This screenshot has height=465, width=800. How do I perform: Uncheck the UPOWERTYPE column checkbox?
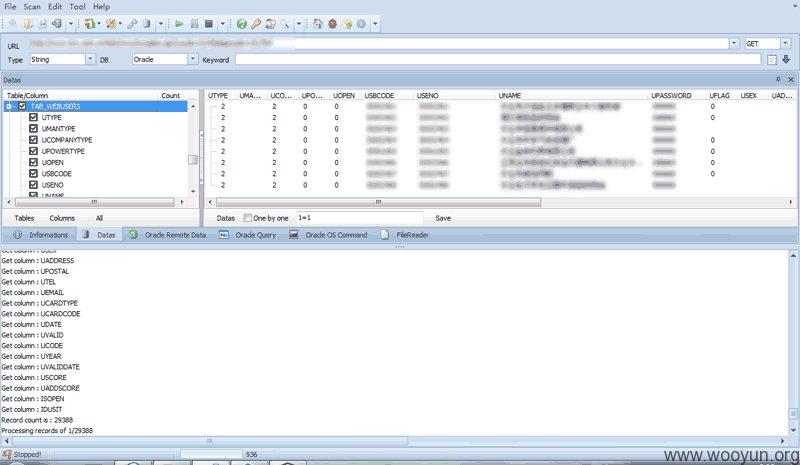34,151
